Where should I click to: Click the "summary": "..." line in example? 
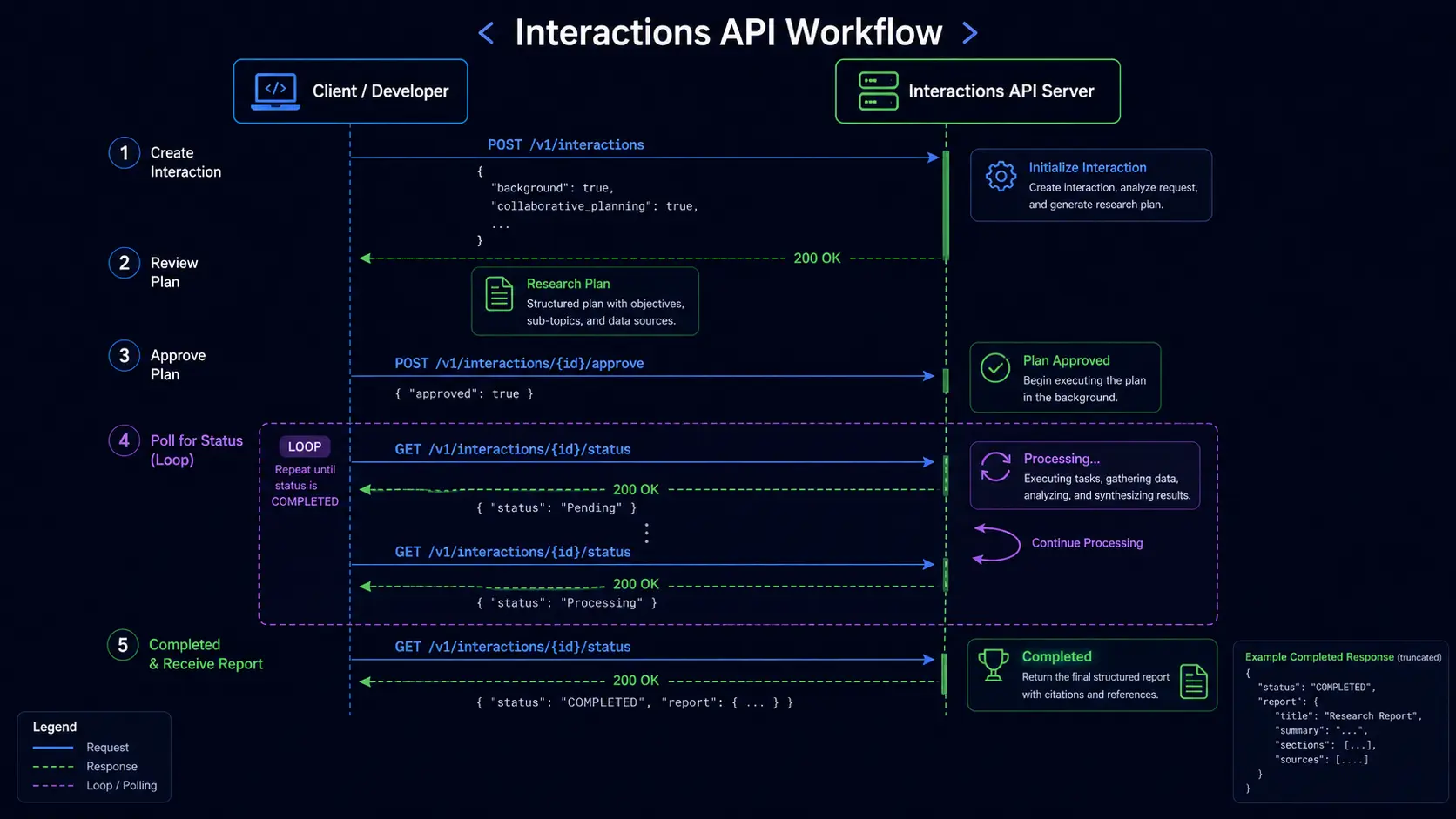pos(1321,731)
